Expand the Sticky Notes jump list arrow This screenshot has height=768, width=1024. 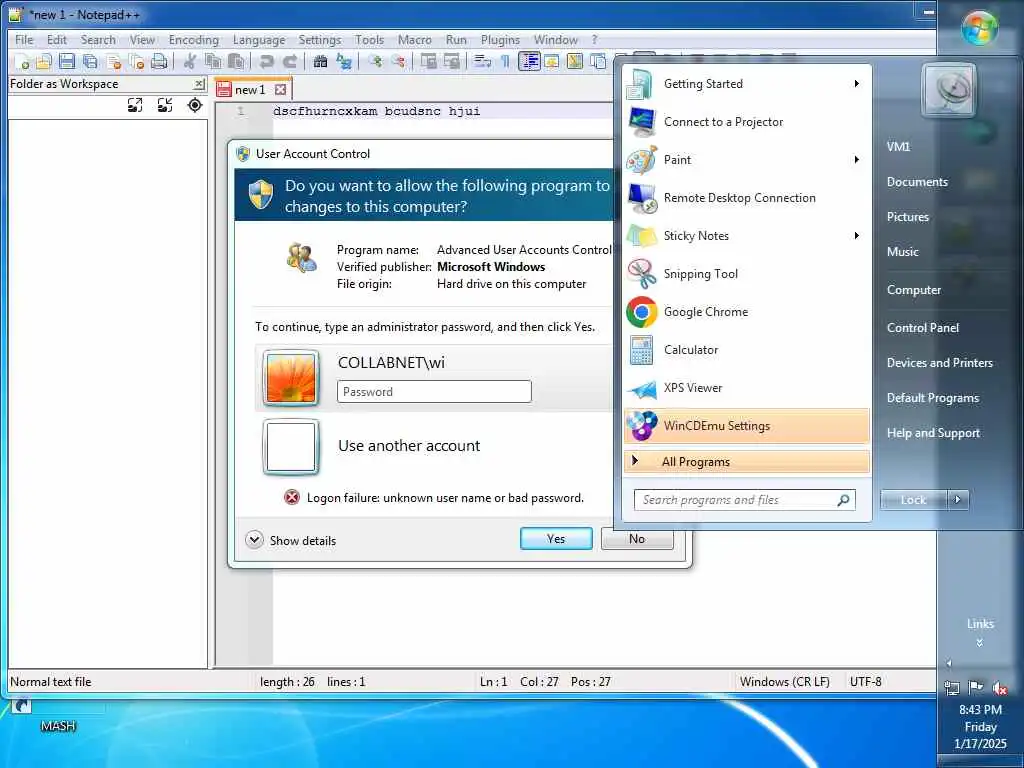click(856, 235)
